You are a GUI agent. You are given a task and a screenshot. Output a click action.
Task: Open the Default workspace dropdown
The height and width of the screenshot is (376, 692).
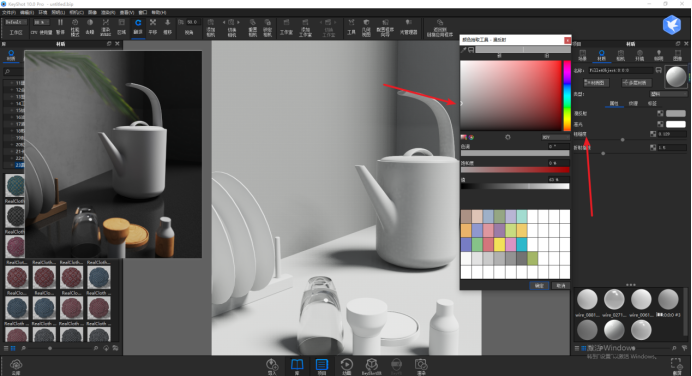click(x=16, y=22)
